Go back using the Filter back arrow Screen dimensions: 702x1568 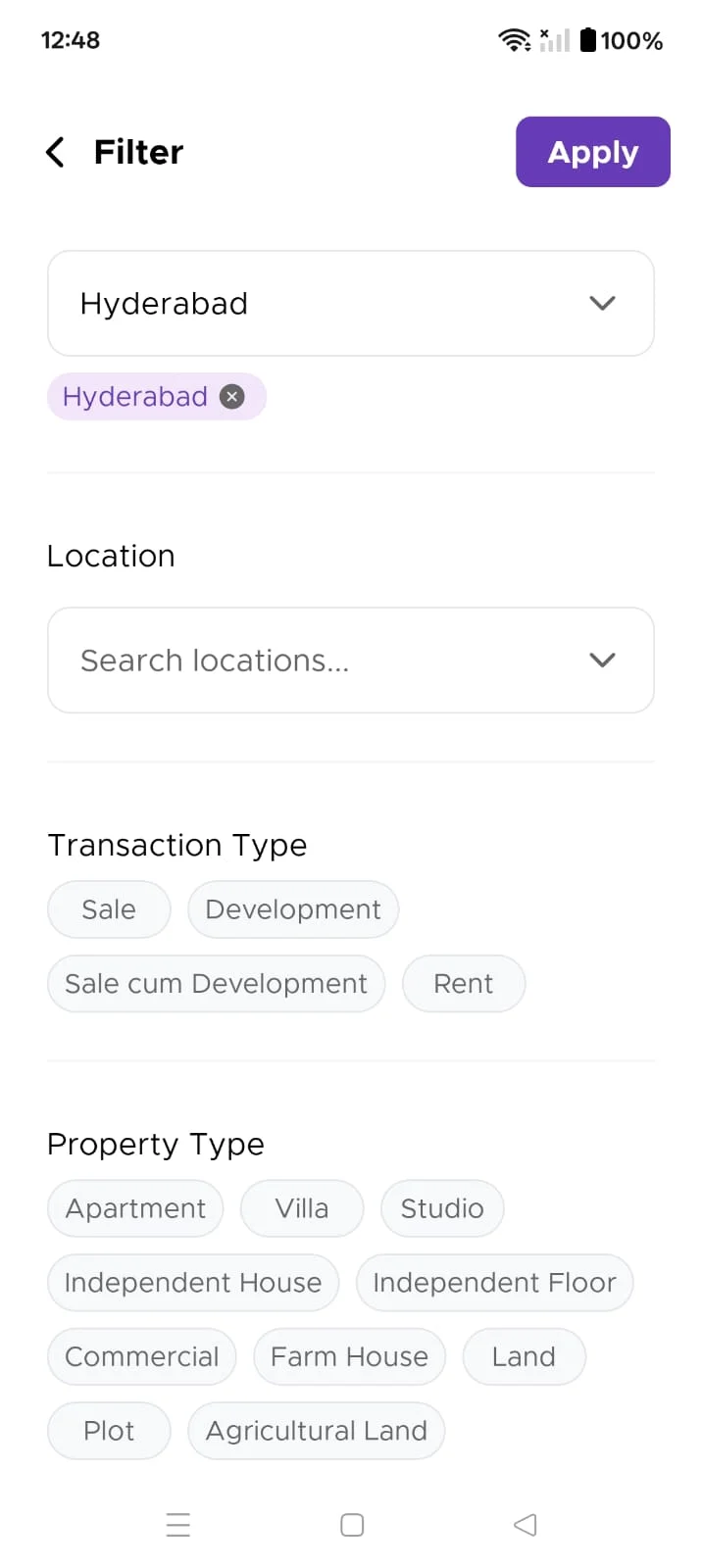[56, 152]
